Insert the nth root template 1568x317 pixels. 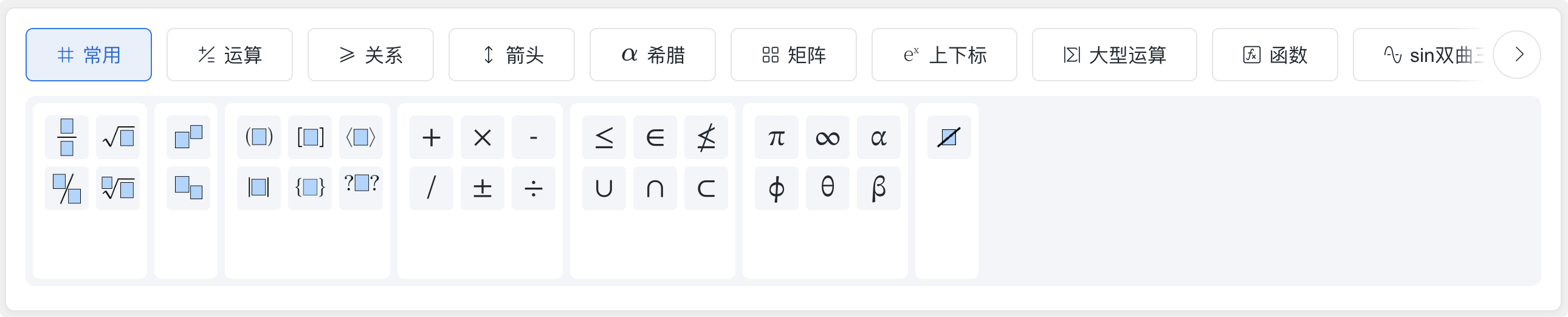pyautogui.click(x=118, y=189)
